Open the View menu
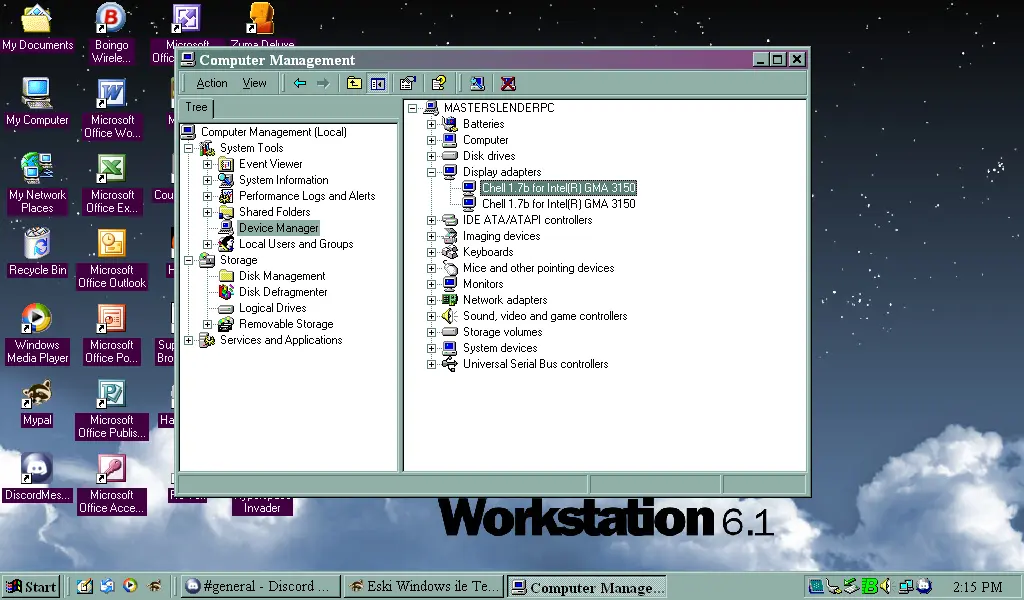 click(254, 83)
